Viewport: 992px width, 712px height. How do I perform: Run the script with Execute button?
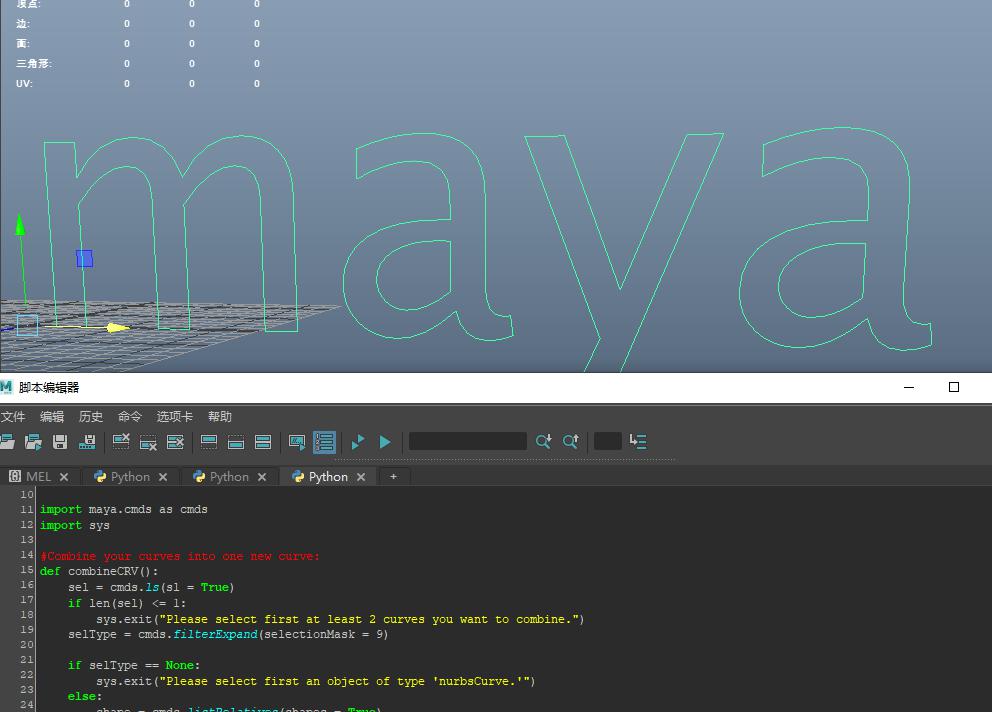(x=385, y=441)
